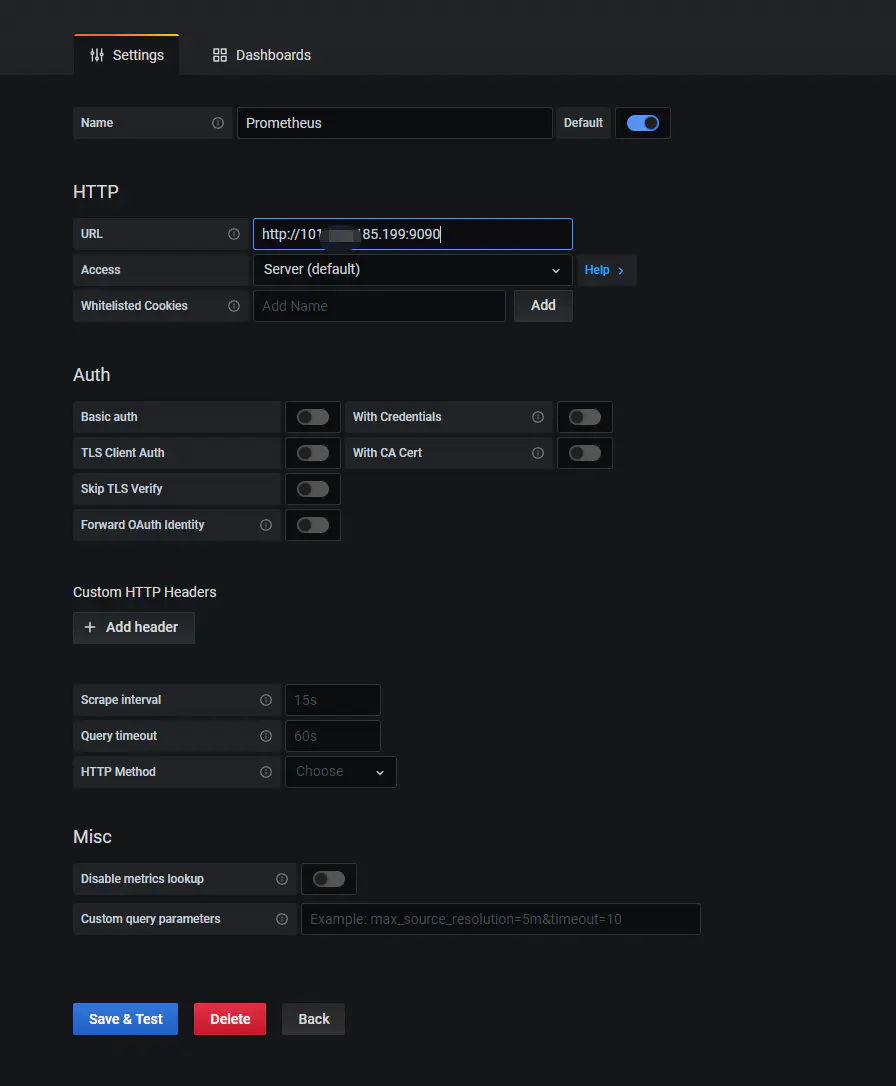Viewport: 896px width, 1086px height.
Task: Click the plus icon on Add header
Action: point(90,627)
